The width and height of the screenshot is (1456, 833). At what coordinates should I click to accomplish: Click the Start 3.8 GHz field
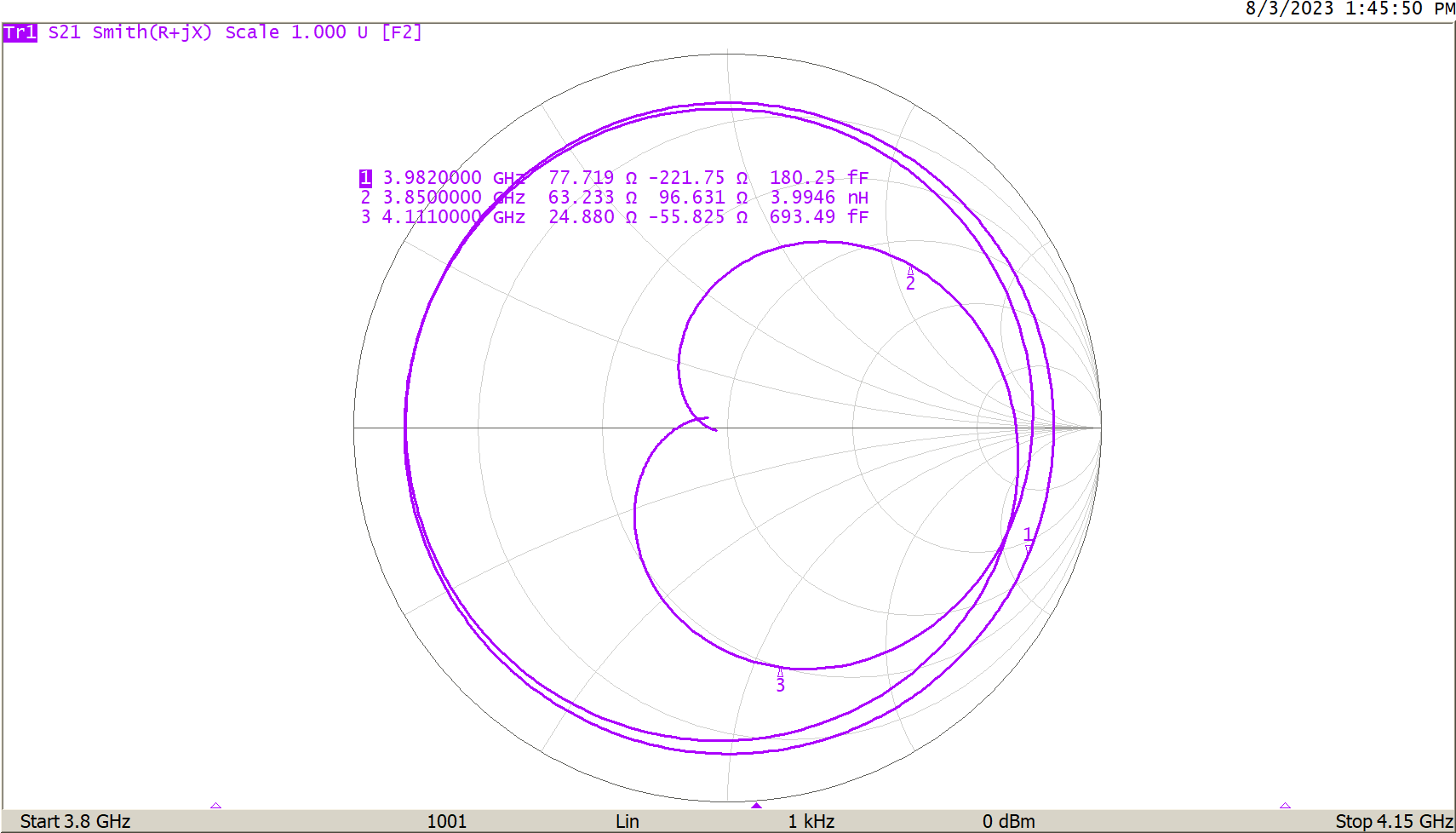click(73, 821)
